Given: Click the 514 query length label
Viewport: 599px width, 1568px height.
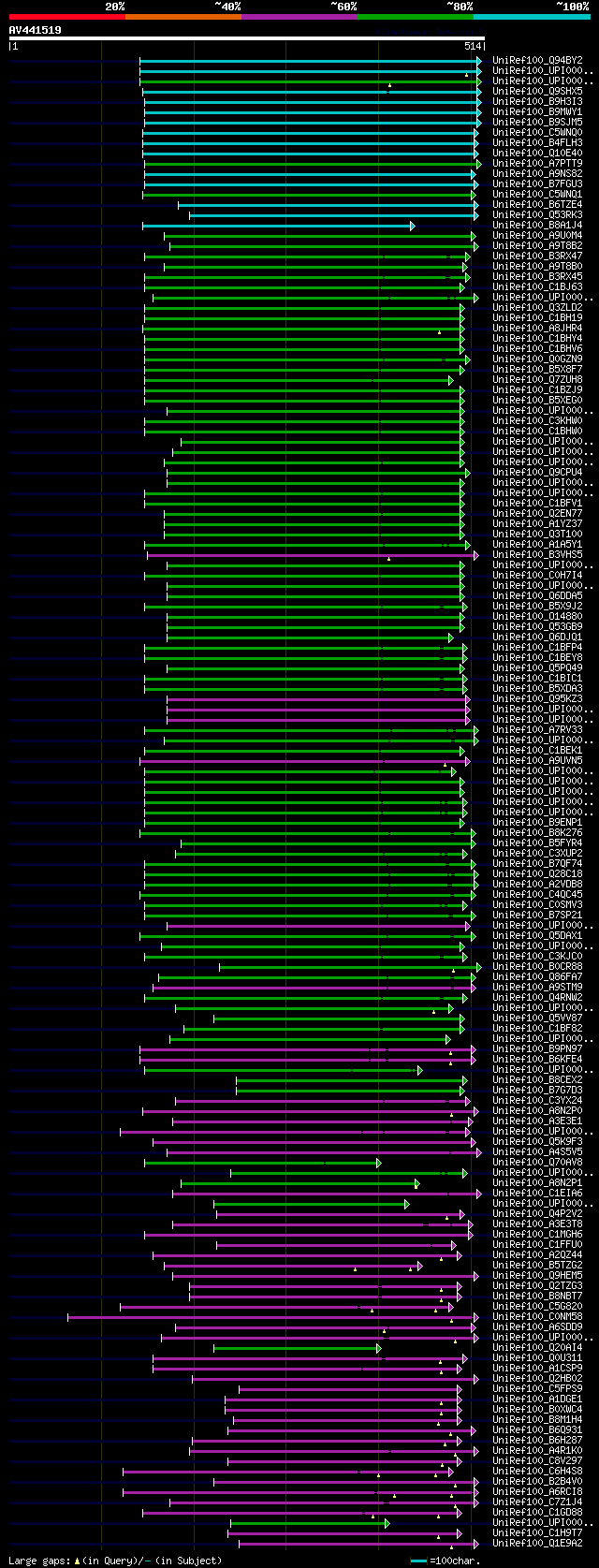Looking at the screenshot, I should [473, 46].
